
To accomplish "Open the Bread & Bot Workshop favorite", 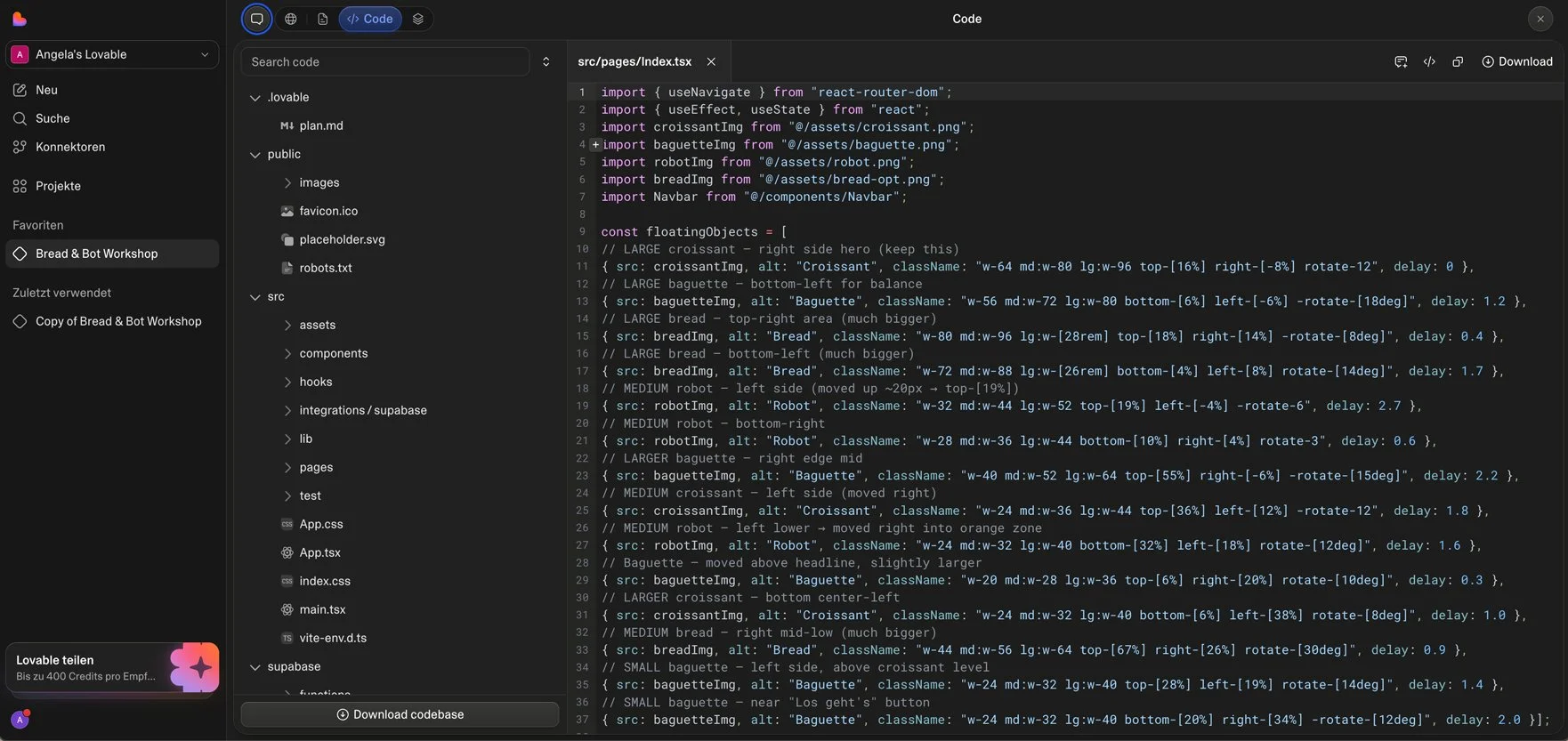I will click(112, 254).
